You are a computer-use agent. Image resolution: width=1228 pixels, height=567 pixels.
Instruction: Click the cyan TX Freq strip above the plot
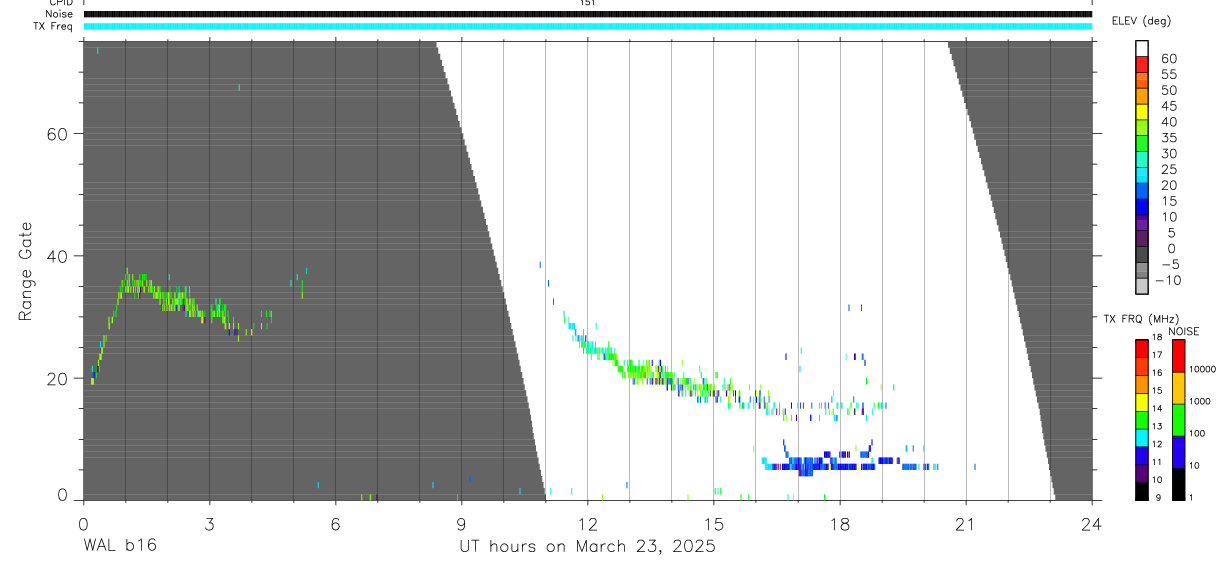point(587,26)
